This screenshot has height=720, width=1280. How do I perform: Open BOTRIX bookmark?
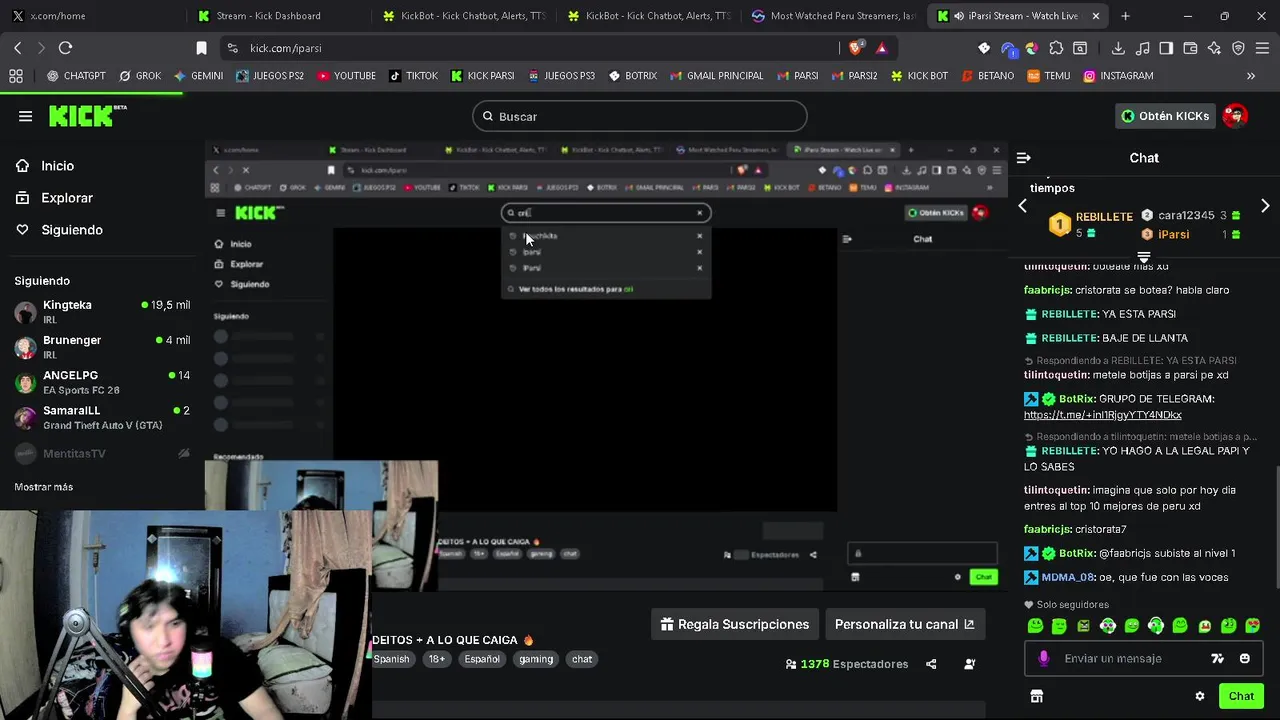coord(631,76)
